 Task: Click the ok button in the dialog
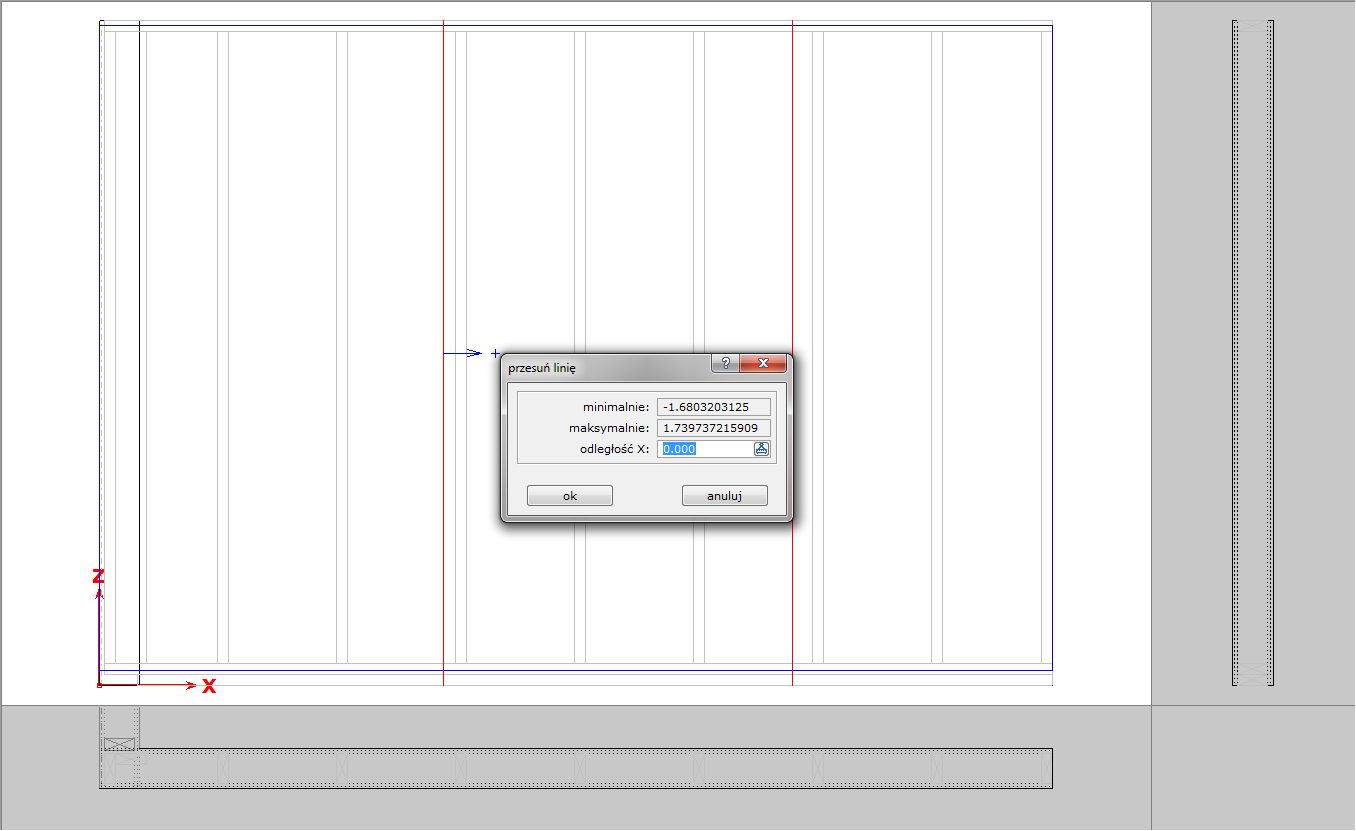click(x=569, y=496)
